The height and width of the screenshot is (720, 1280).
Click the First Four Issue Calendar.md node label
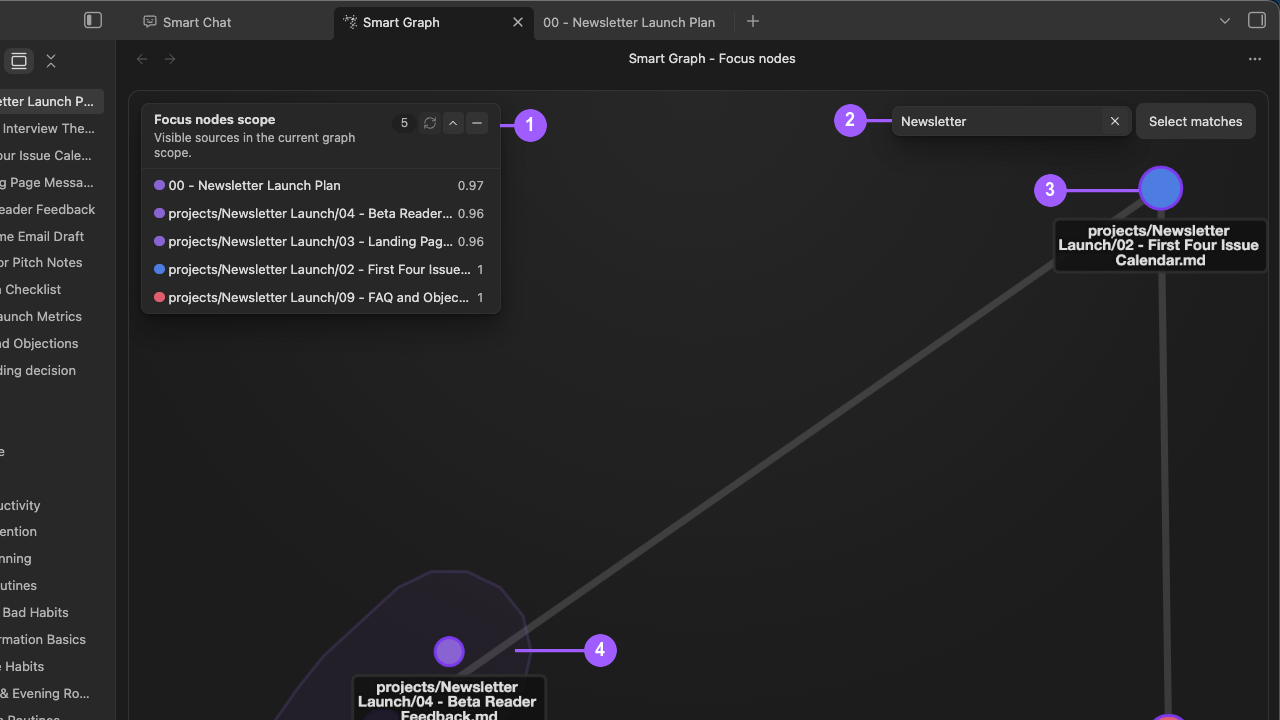1159,245
